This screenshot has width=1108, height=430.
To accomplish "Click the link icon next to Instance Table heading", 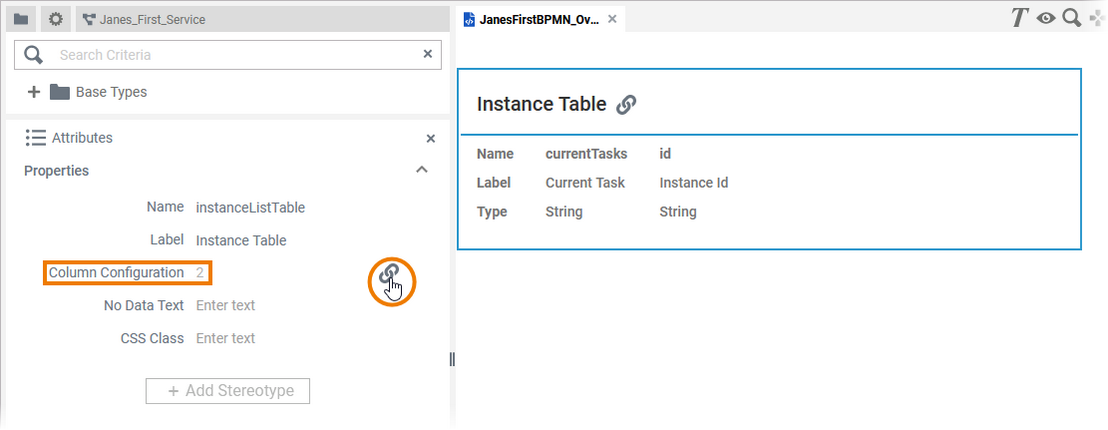I will click(626, 104).
